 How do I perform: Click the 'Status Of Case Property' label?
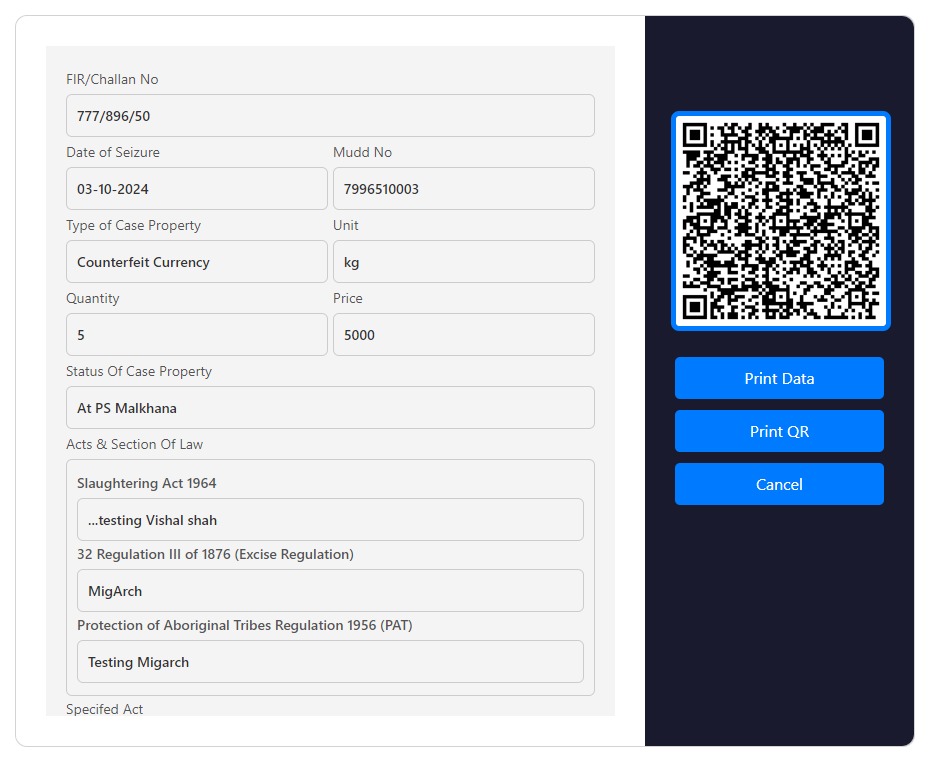(139, 371)
